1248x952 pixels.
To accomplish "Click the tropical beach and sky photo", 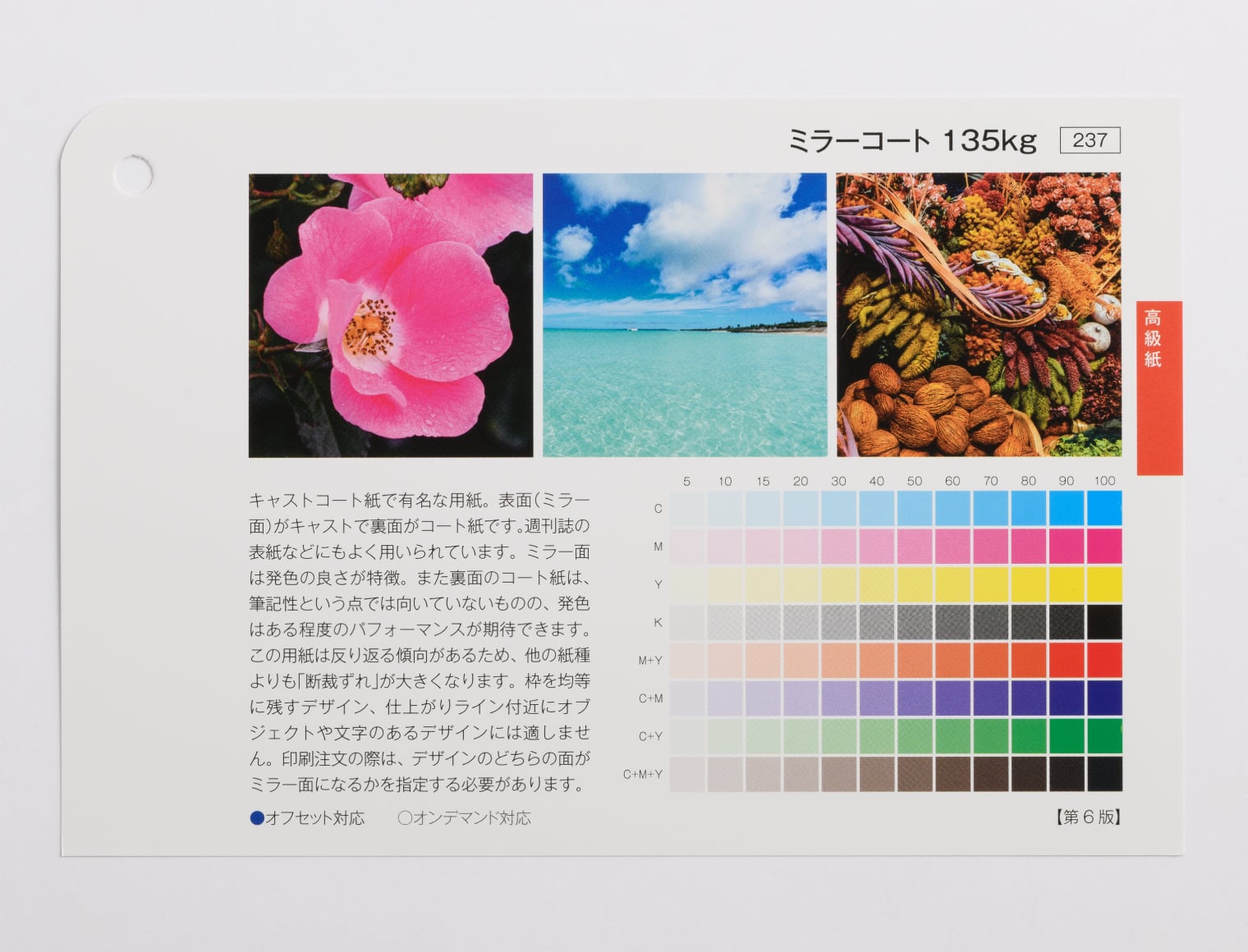I will 684,315.
